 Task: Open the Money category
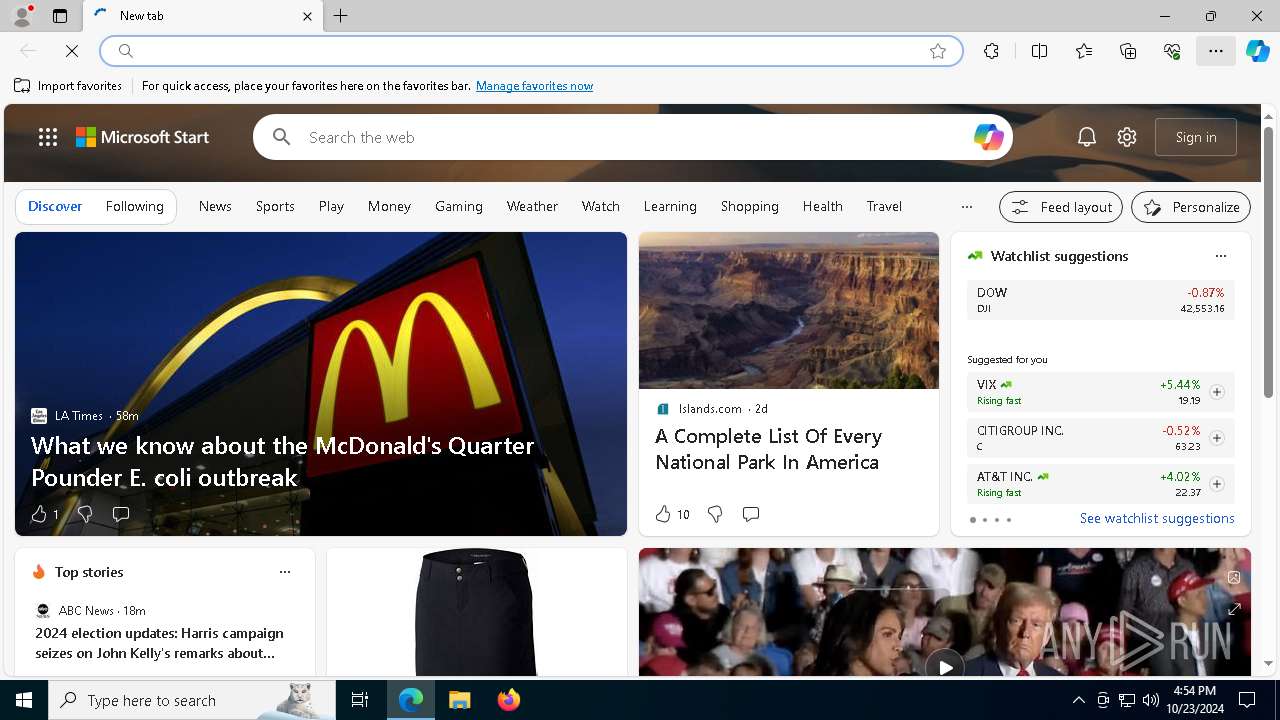389,206
